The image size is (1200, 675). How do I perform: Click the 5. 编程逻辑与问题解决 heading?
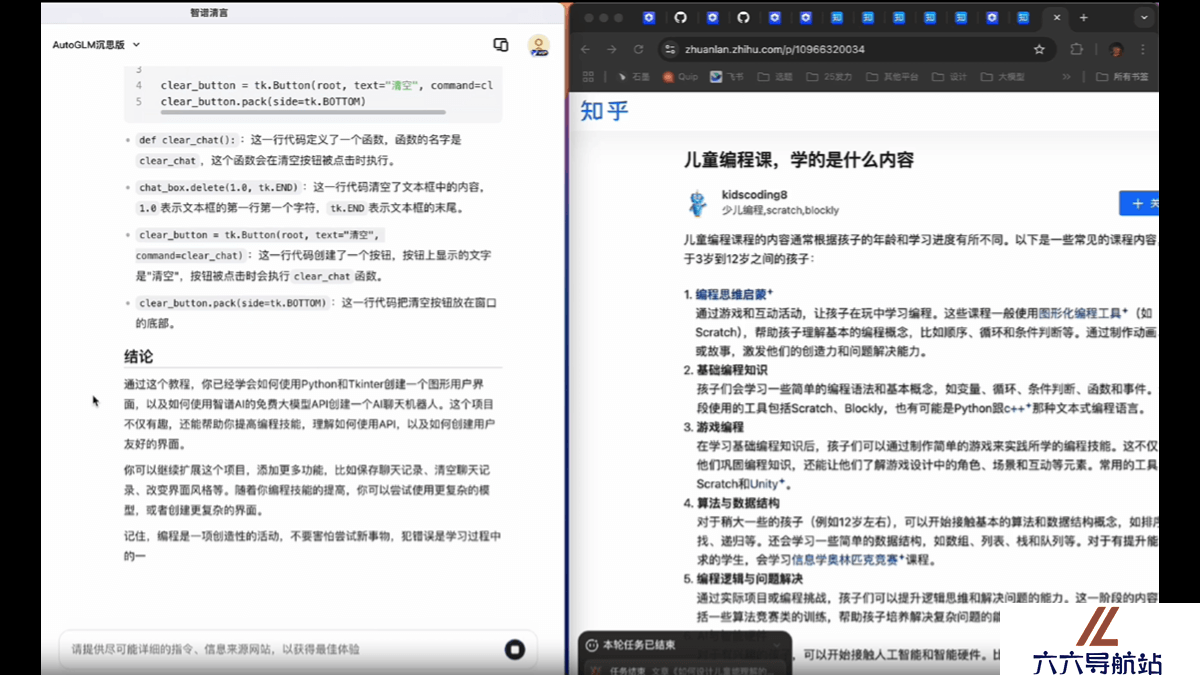(744, 578)
